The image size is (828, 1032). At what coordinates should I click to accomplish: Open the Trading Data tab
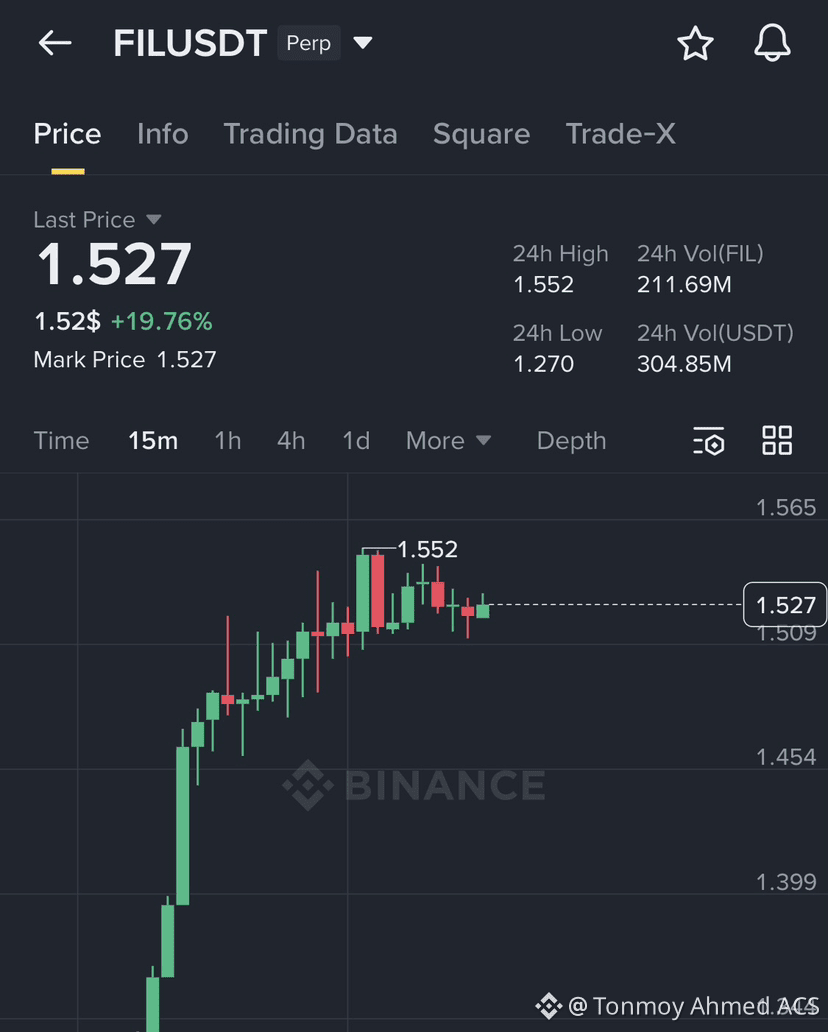click(311, 134)
